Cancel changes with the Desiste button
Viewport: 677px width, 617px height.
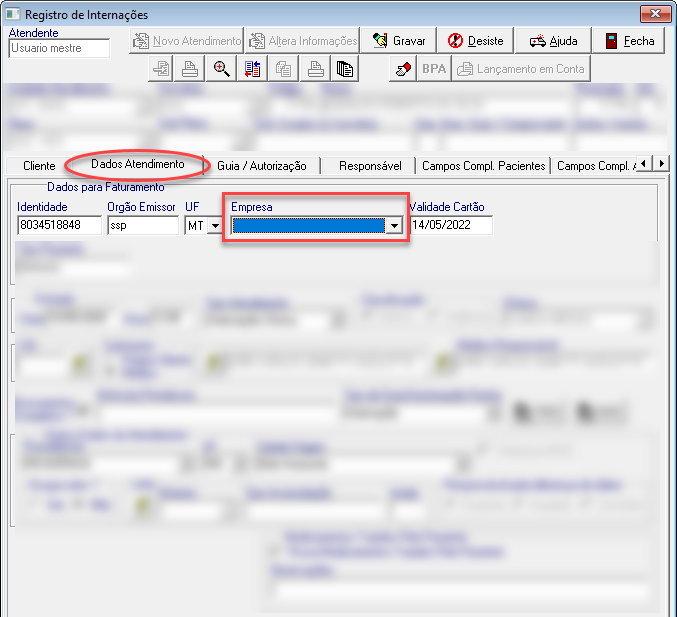coord(475,41)
